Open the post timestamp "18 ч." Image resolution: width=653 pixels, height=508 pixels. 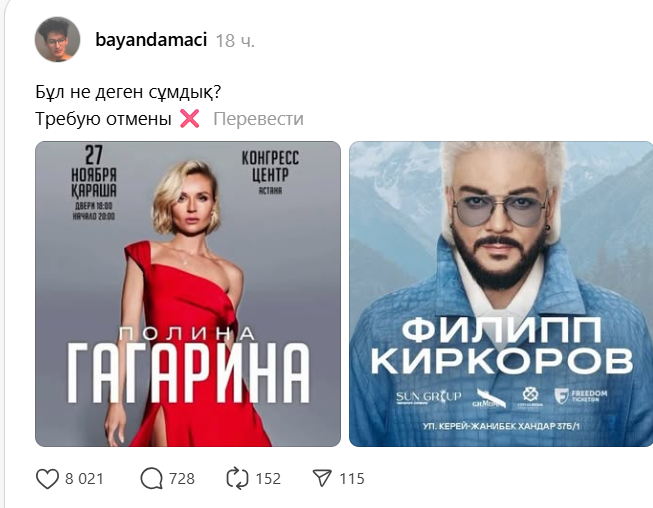pyautogui.click(x=235, y=41)
